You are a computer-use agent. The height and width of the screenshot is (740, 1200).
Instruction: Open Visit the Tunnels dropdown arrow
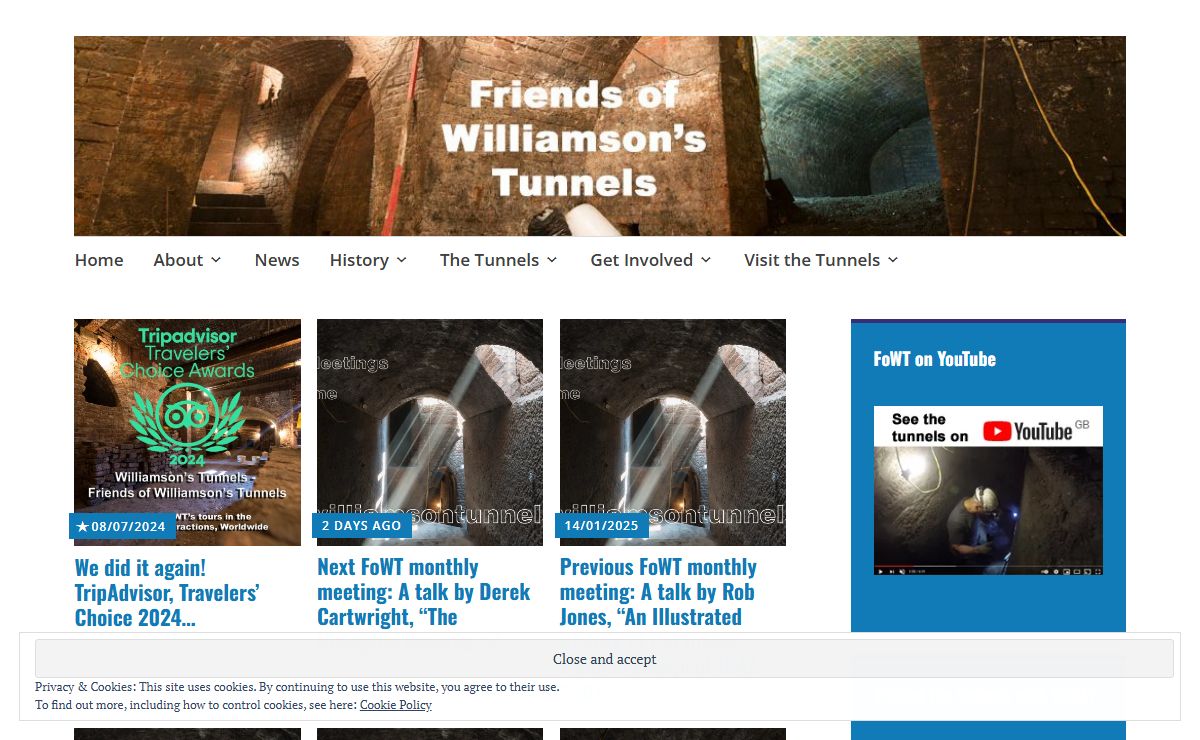click(x=892, y=260)
